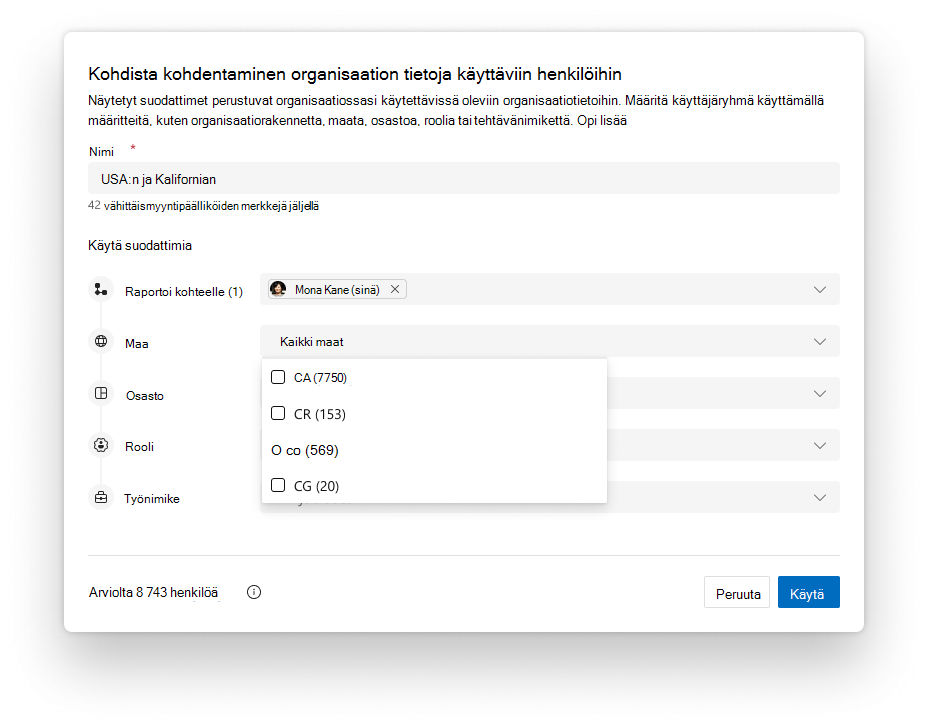Image resolution: width=928 pixels, height=728 pixels.
Task: Click Mona Kane avatar picture
Action: pos(278,289)
